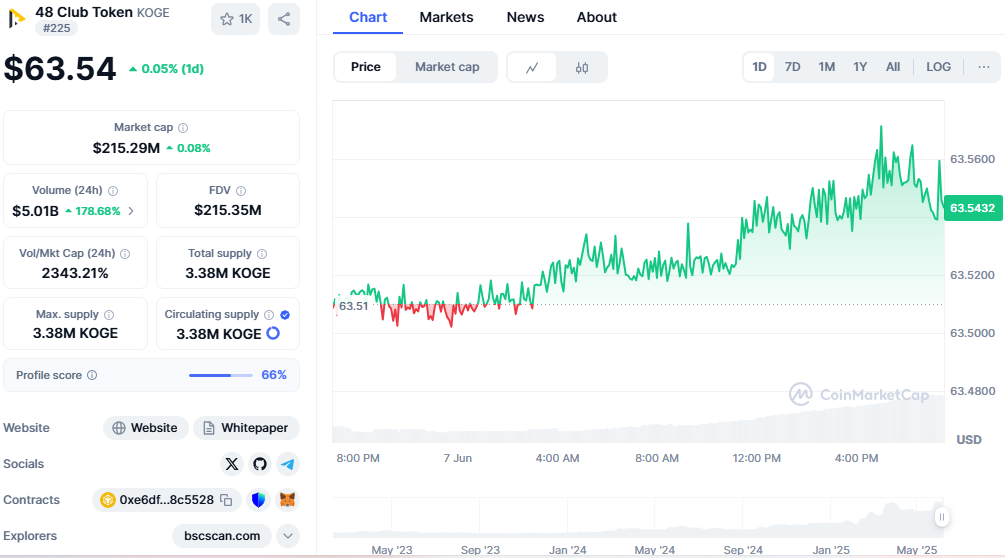Click the Max. supply info icon

point(109,315)
